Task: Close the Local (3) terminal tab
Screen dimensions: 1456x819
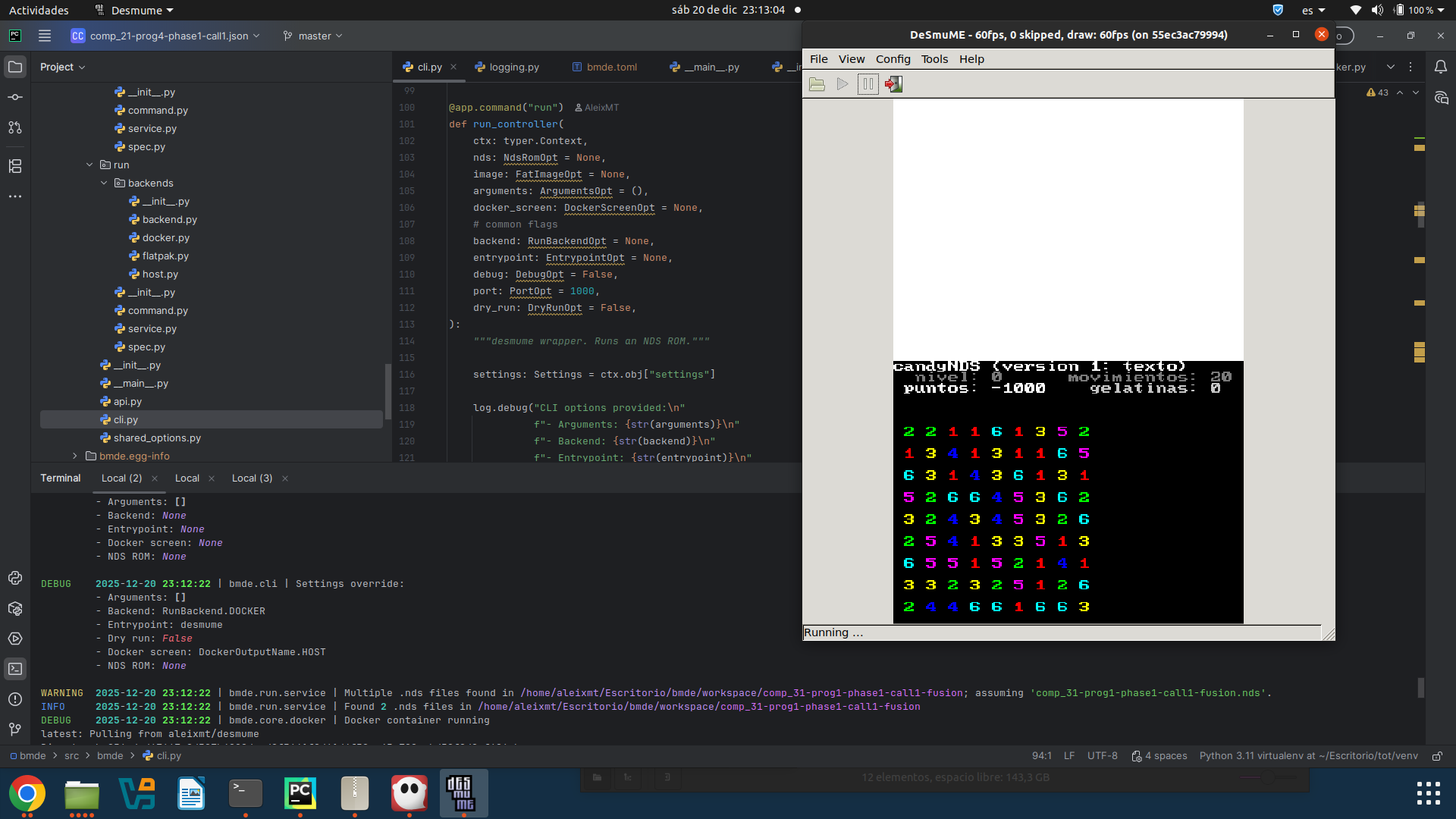Action: [x=285, y=479]
